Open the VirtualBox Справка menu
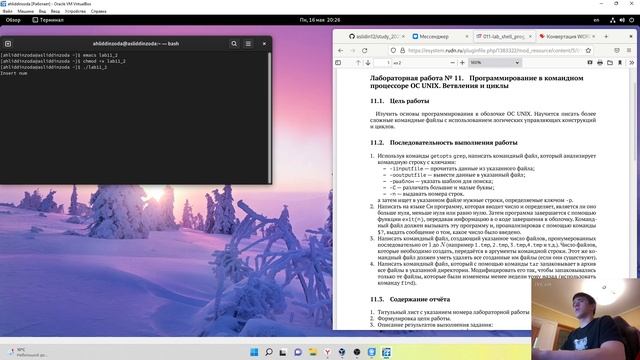Viewport: 640px width, 360px height. pyautogui.click(x=98, y=11)
